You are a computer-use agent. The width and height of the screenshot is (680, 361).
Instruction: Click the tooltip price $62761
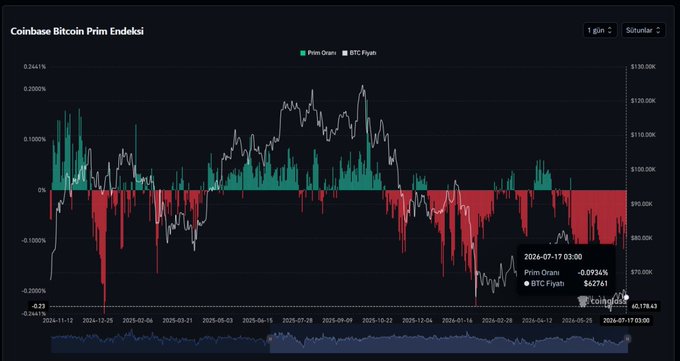point(596,284)
